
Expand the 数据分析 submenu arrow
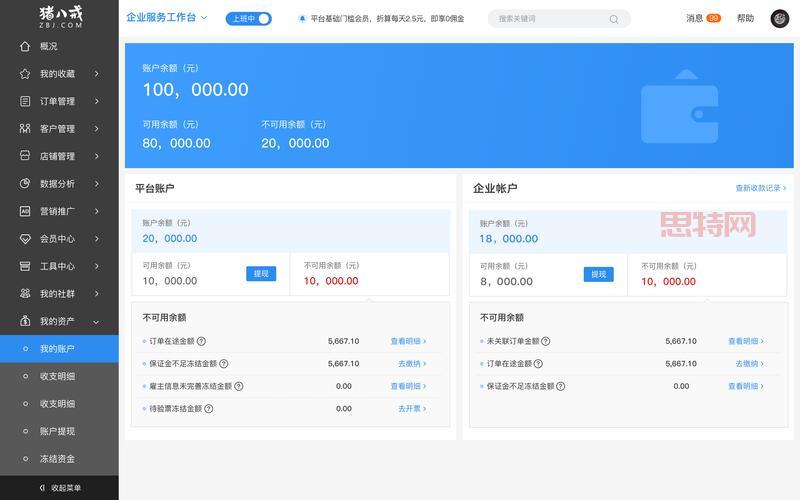click(96, 184)
